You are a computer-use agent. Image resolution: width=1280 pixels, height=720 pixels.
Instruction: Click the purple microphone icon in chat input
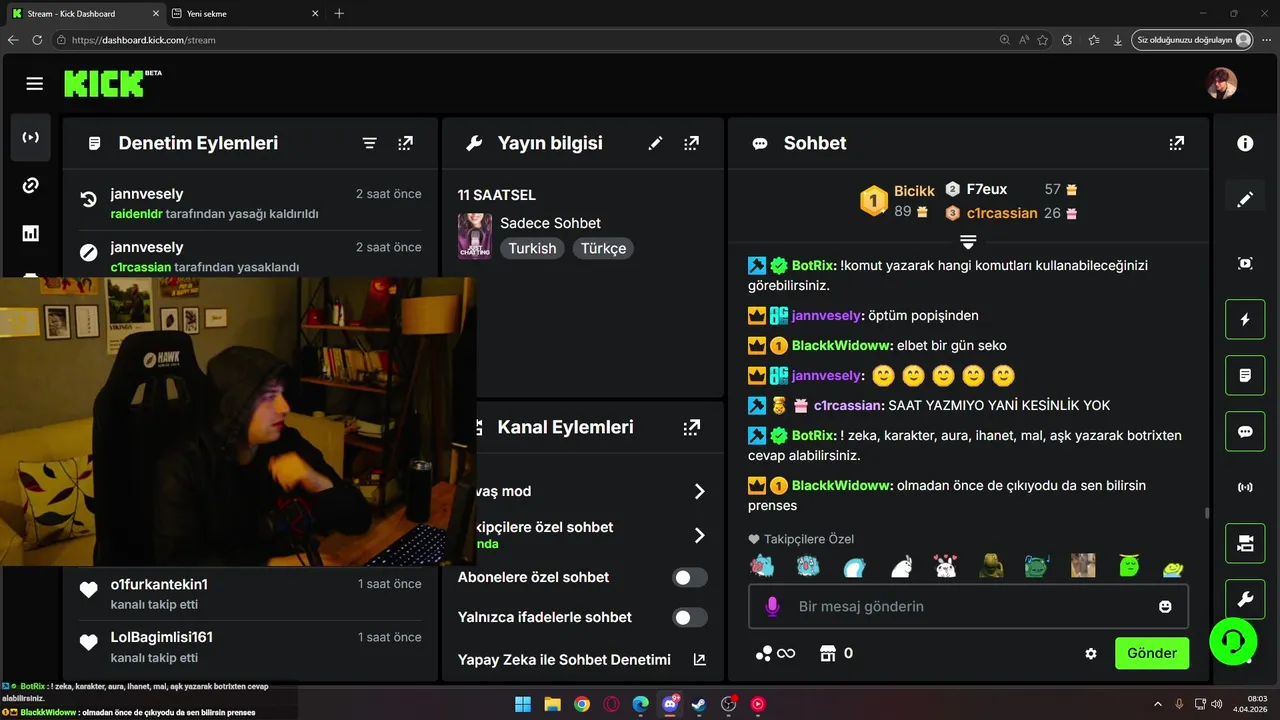[772, 606]
